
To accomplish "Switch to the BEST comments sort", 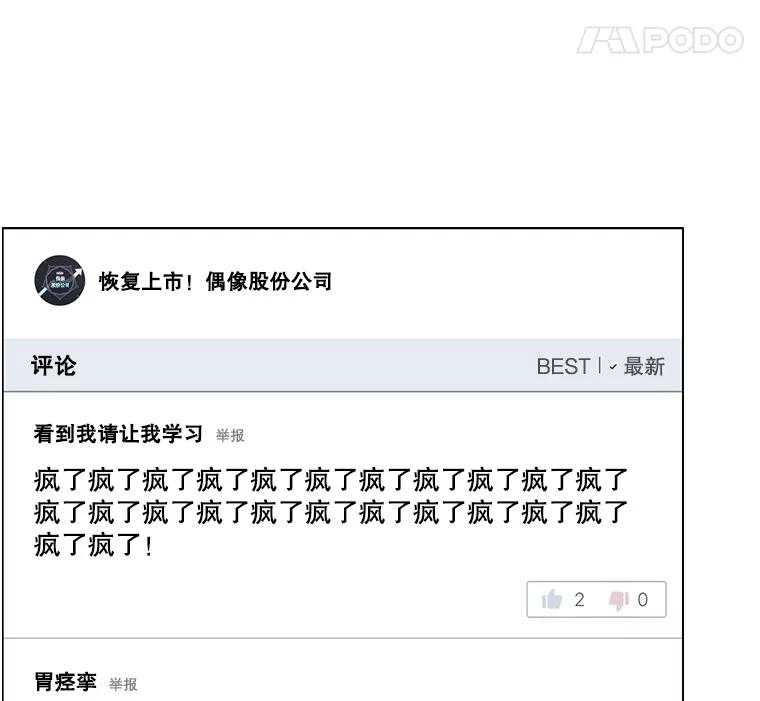I will pos(563,366).
